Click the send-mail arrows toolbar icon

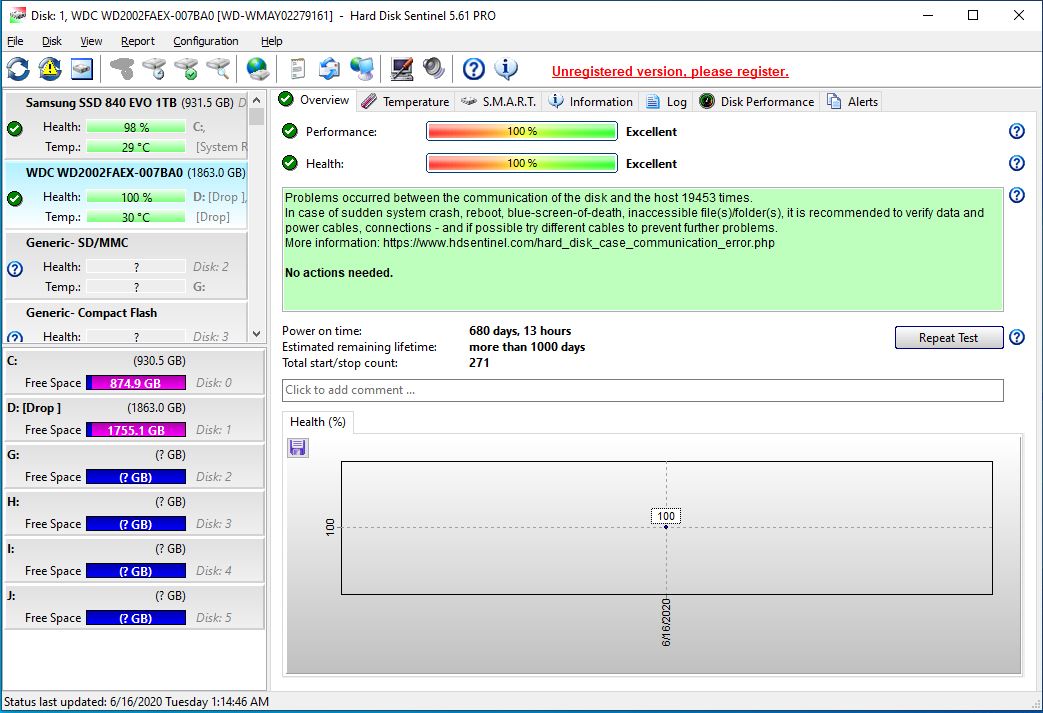point(329,69)
